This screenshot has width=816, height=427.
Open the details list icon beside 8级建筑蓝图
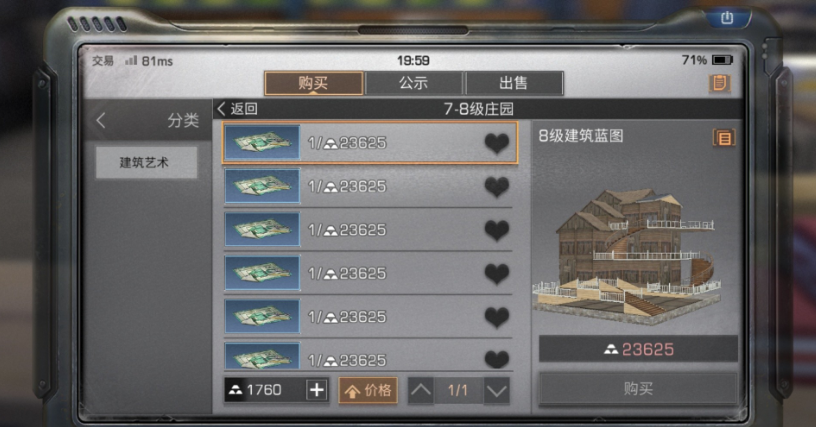click(x=724, y=138)
